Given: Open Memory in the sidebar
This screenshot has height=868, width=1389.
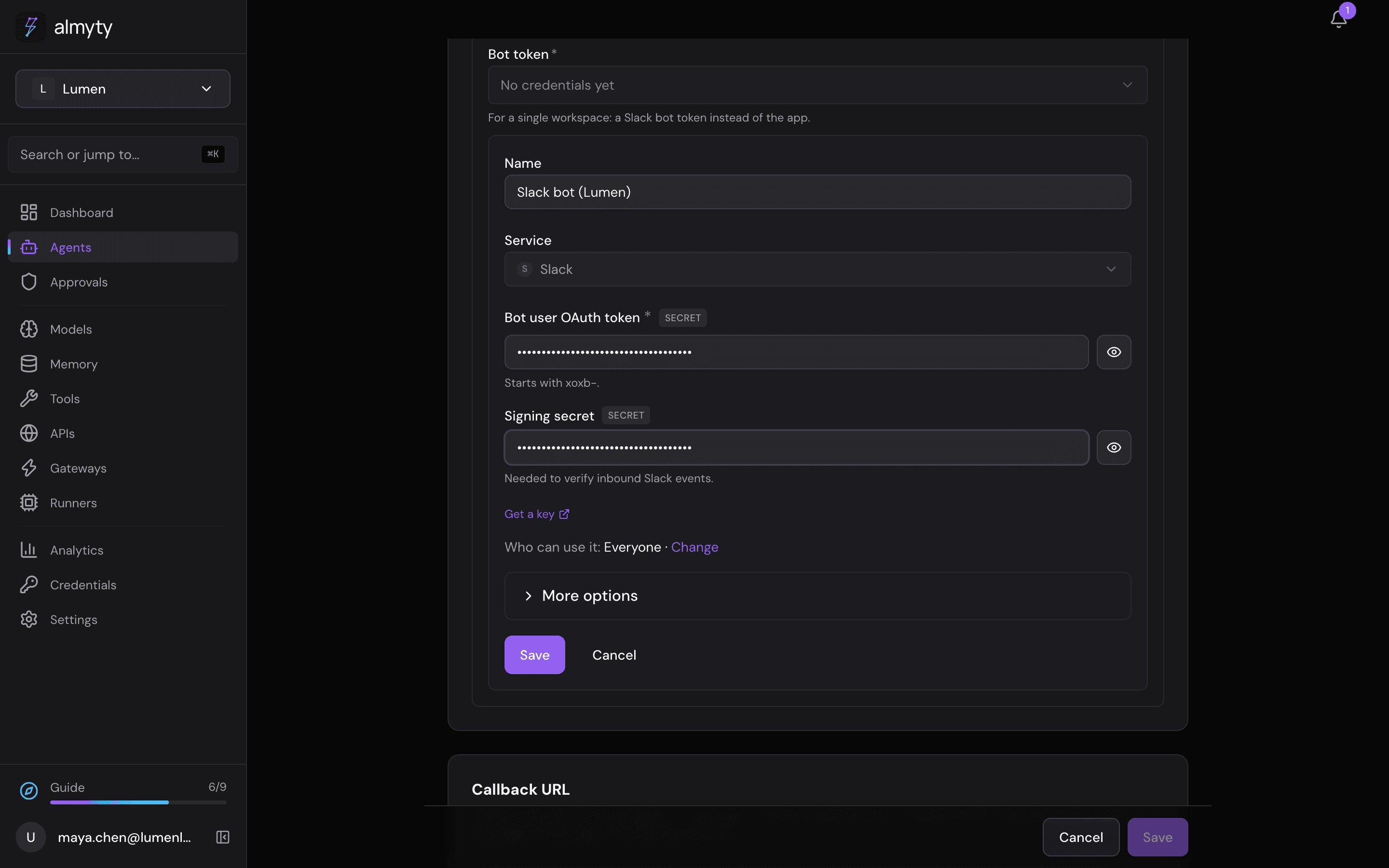Looking at the screenshot, I should click(x=123, y=364).
